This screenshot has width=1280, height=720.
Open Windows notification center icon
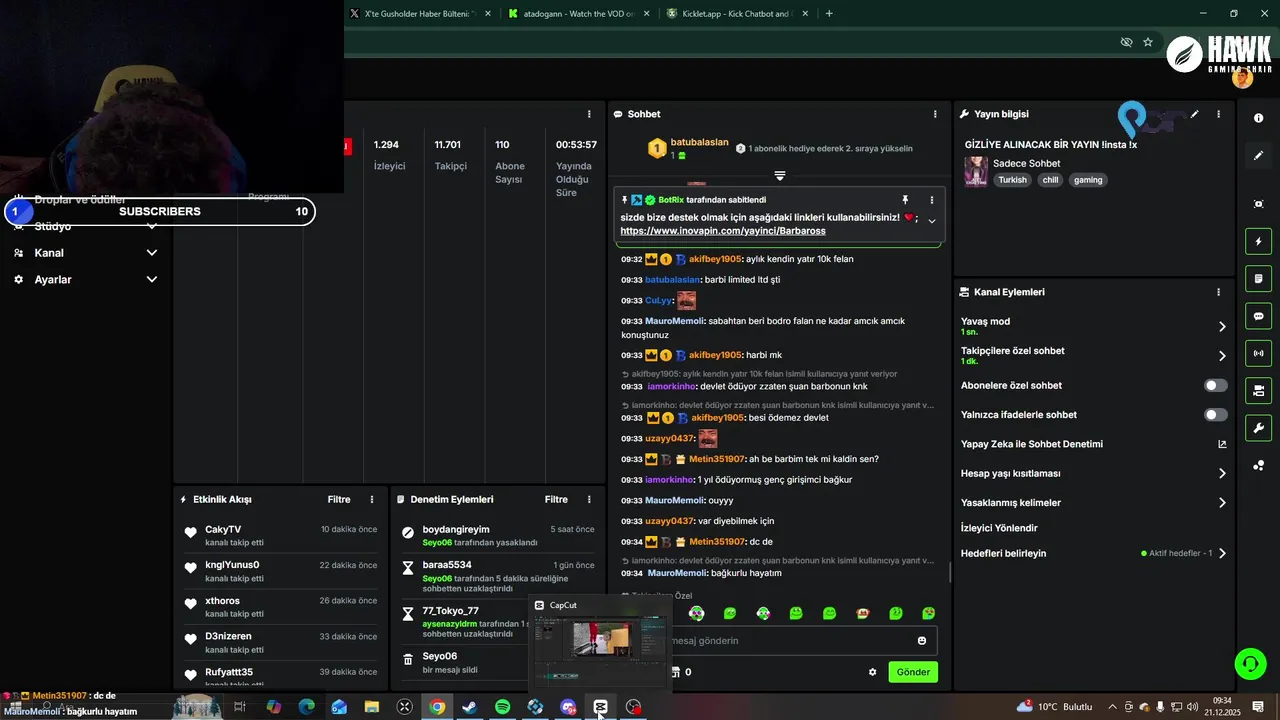click(x=1258, y=707)
